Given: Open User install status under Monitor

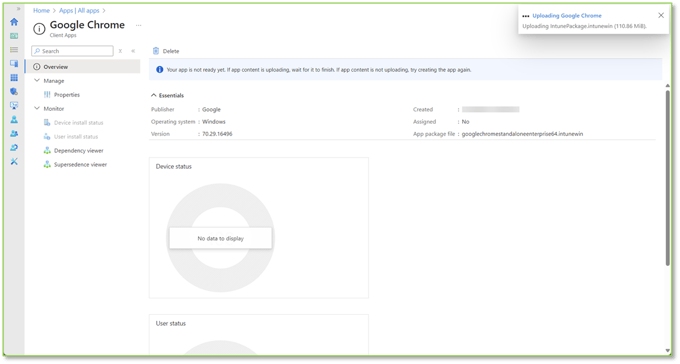Looking at the screenshot, I should pos(76,137).
